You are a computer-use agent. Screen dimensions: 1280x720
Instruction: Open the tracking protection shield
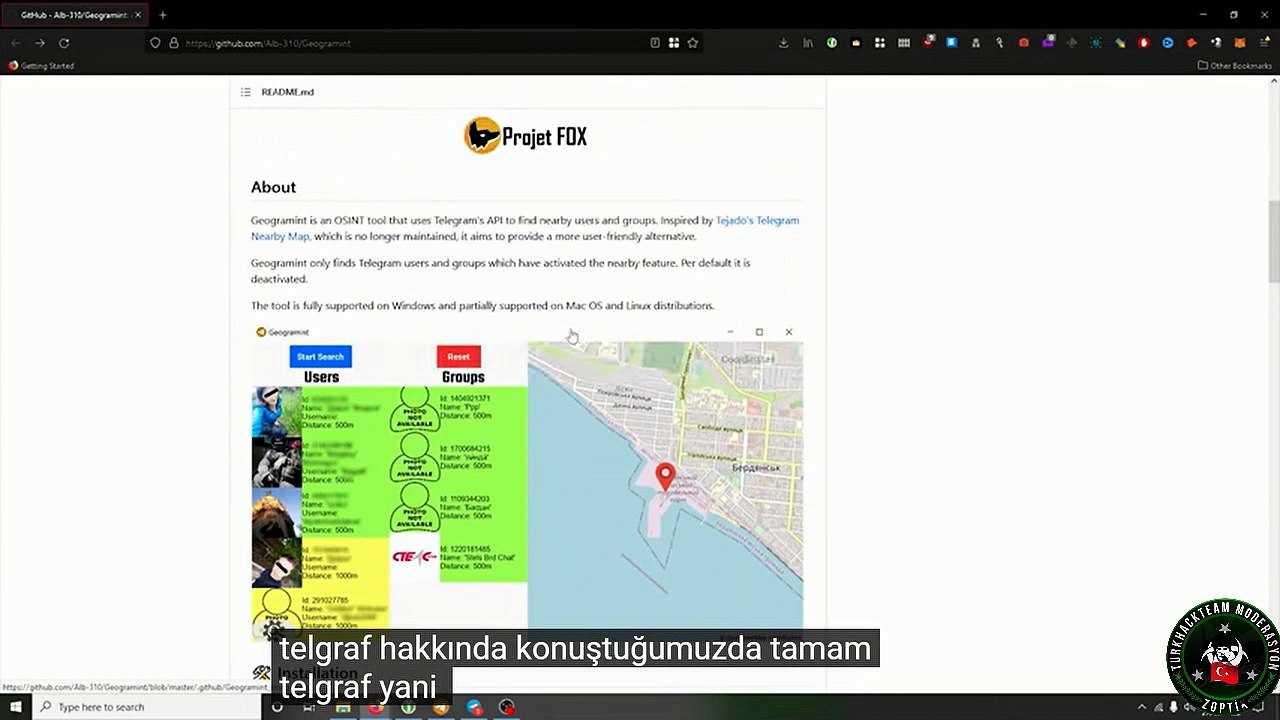point(155,43)
